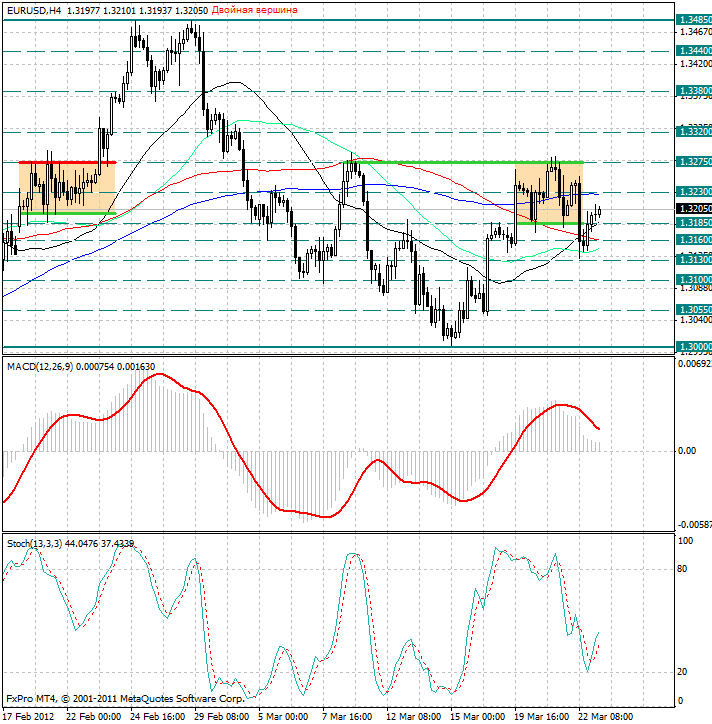Select the 1.34850 price level tag

tap(694, 20)
